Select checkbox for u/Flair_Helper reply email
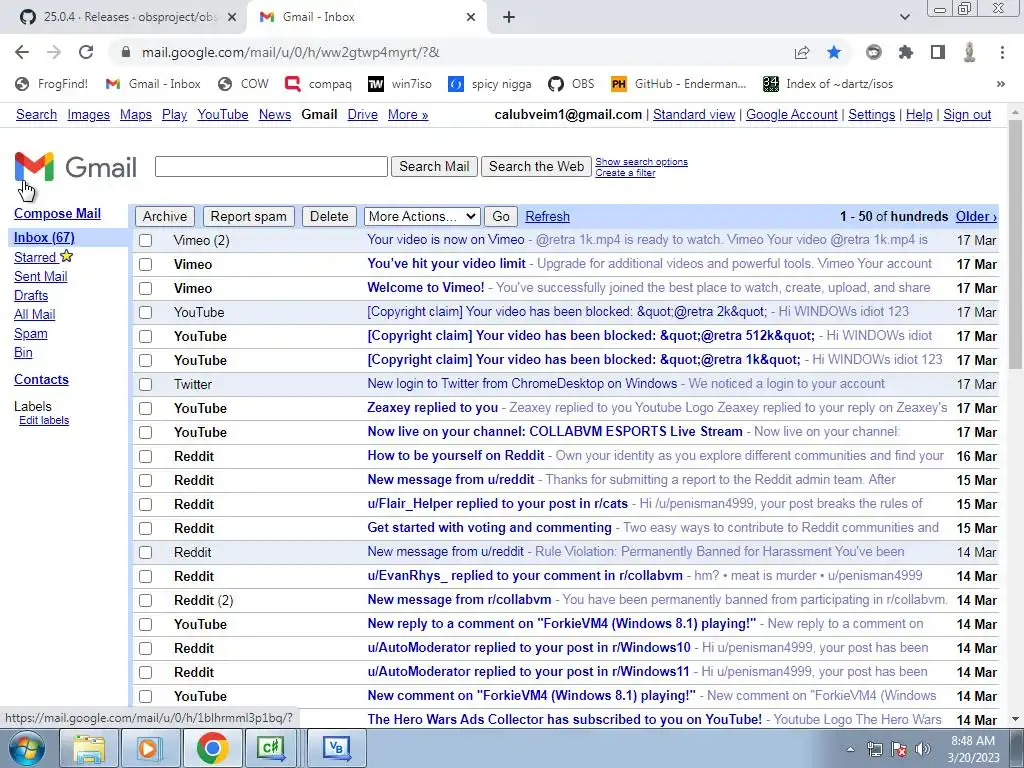Screen dimensions: 1024x768 (x=146, y=504)
